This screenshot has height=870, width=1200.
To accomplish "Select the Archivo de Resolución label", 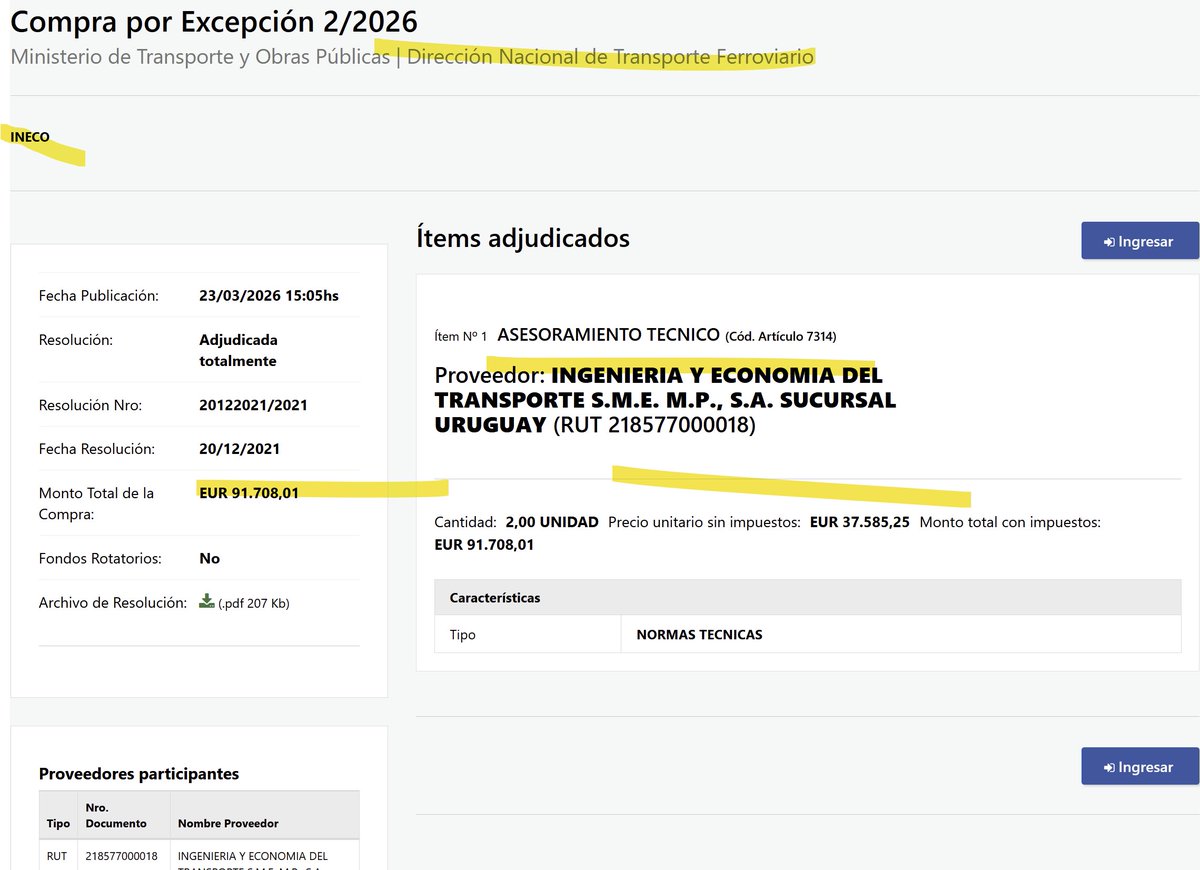I will 113,603.
